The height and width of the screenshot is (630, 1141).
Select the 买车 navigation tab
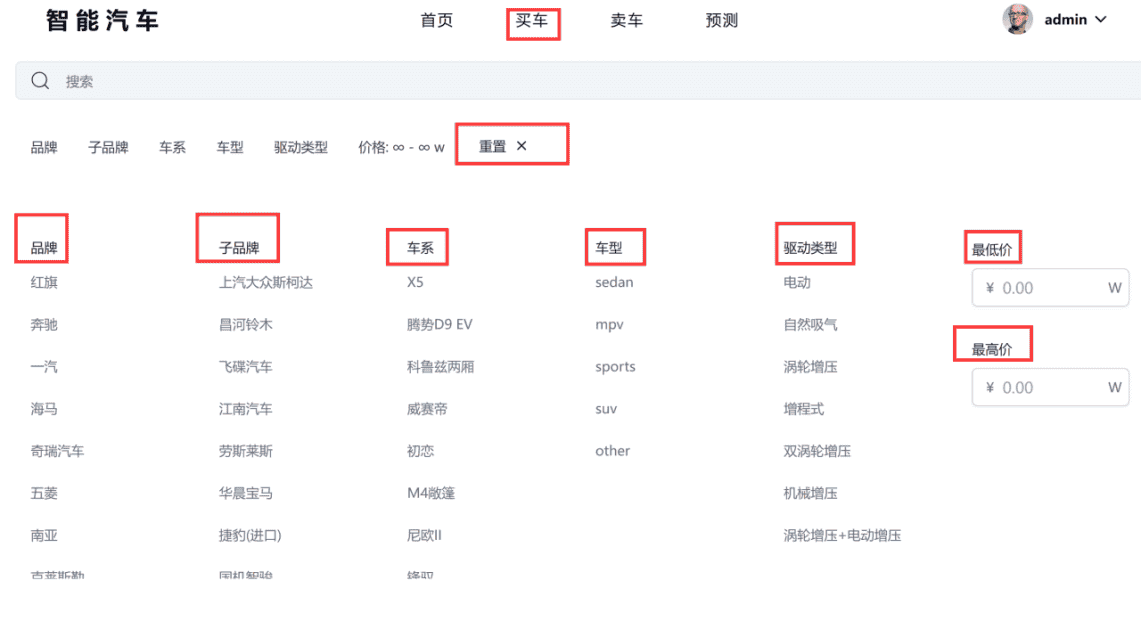coord(532,21)
